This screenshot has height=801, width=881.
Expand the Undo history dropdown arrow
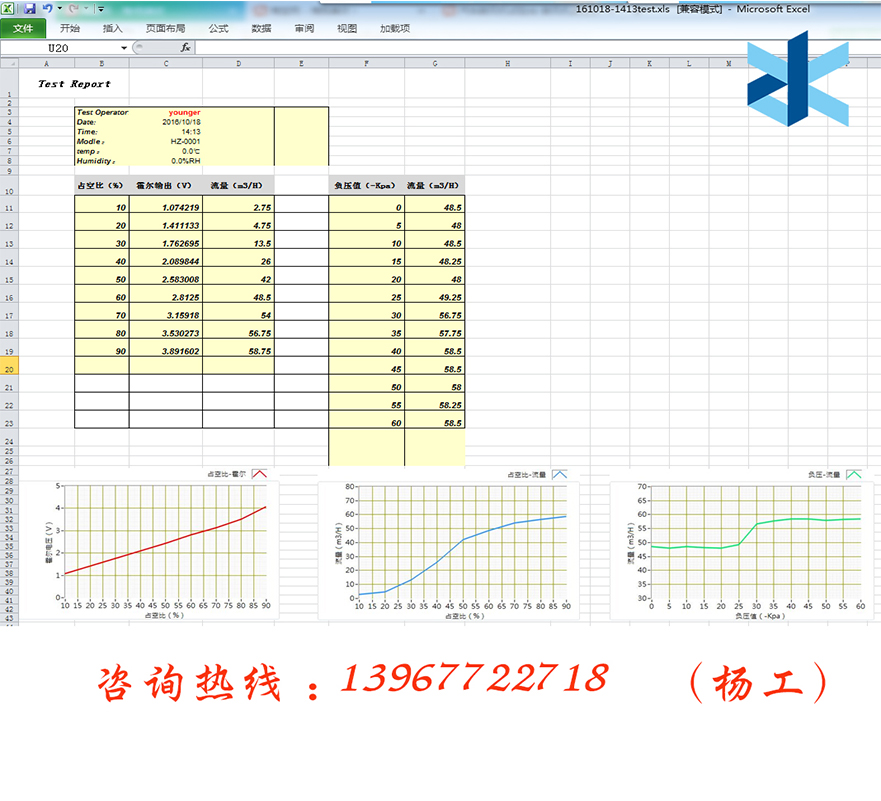pos(59,8)
